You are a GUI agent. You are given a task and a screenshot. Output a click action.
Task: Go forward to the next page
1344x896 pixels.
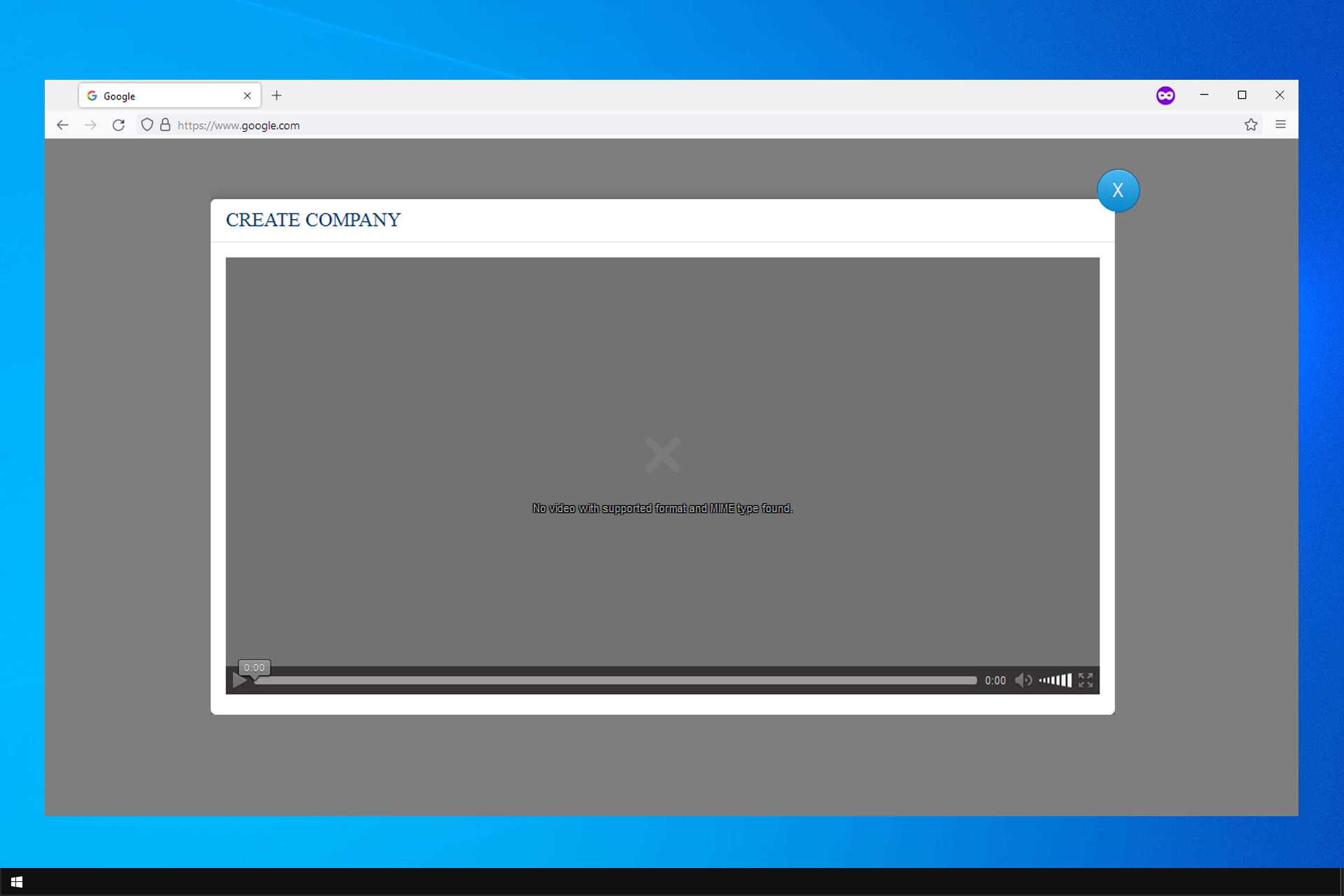(x=90, y=125)
